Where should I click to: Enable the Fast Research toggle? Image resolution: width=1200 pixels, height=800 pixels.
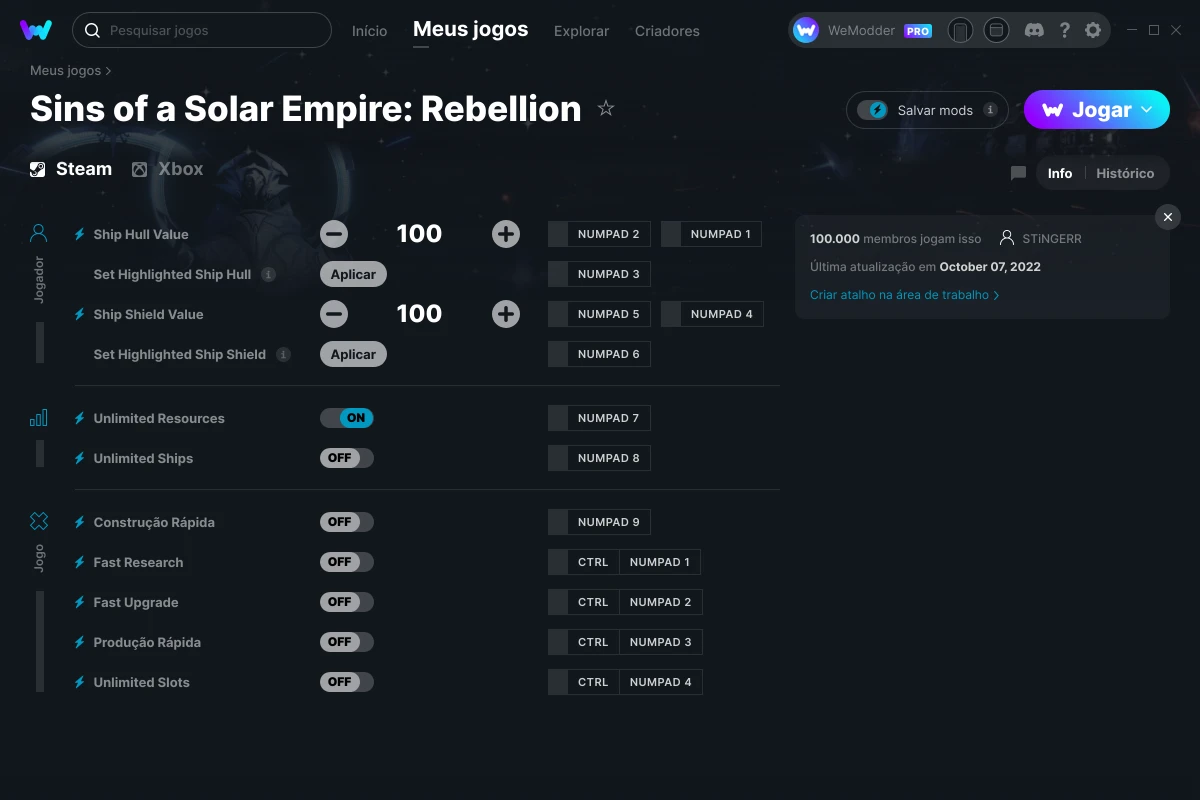(x=347, y=562)
